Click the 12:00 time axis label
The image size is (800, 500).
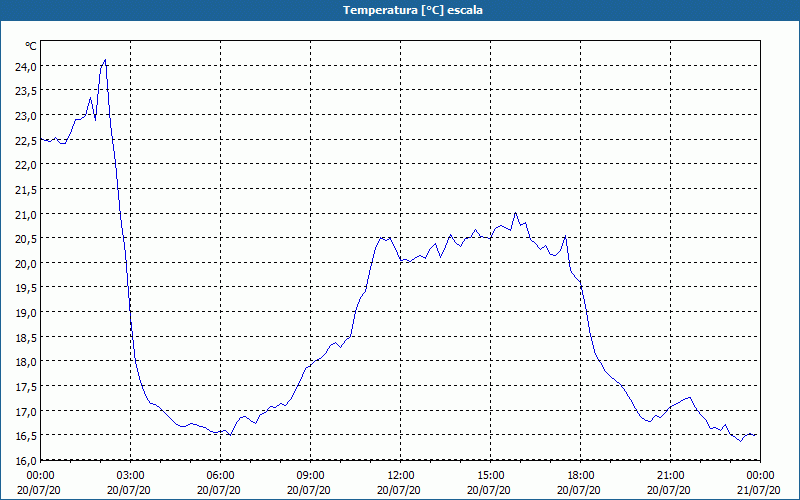click(401, 476)
